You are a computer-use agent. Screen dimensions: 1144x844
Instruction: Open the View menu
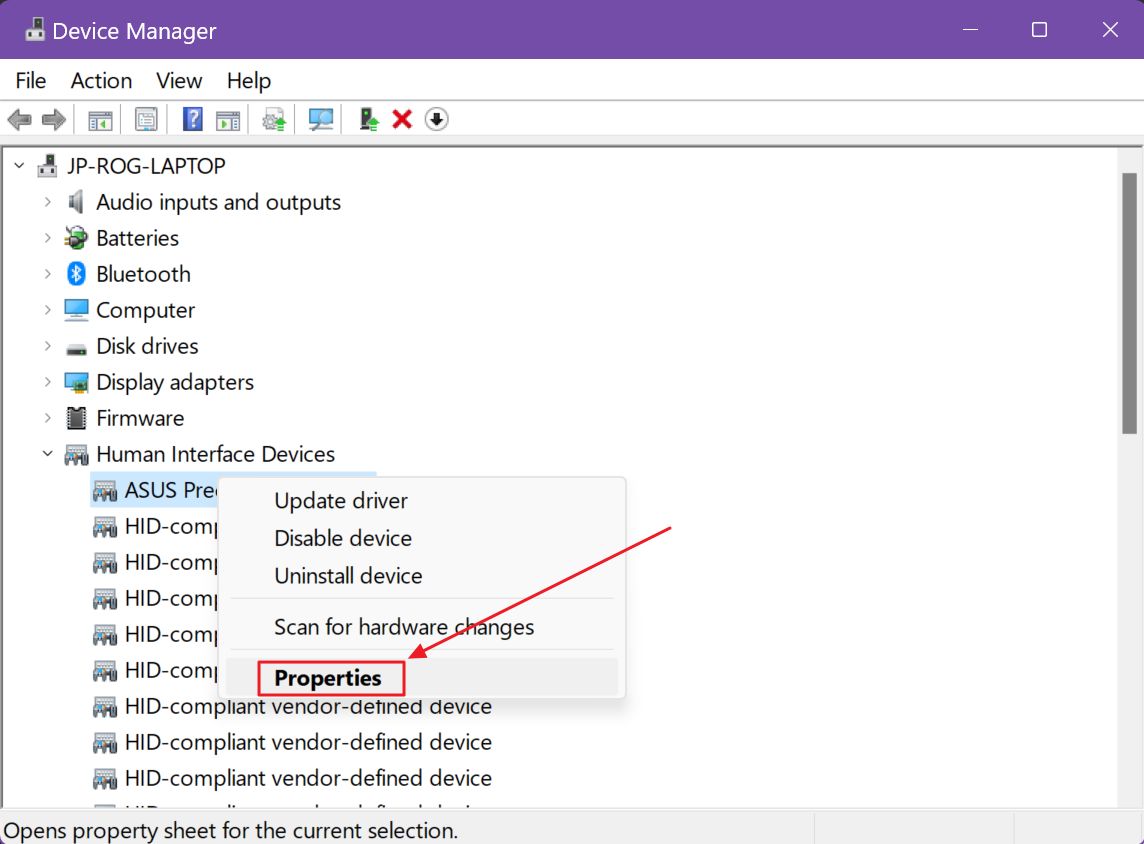pos(178,80)
